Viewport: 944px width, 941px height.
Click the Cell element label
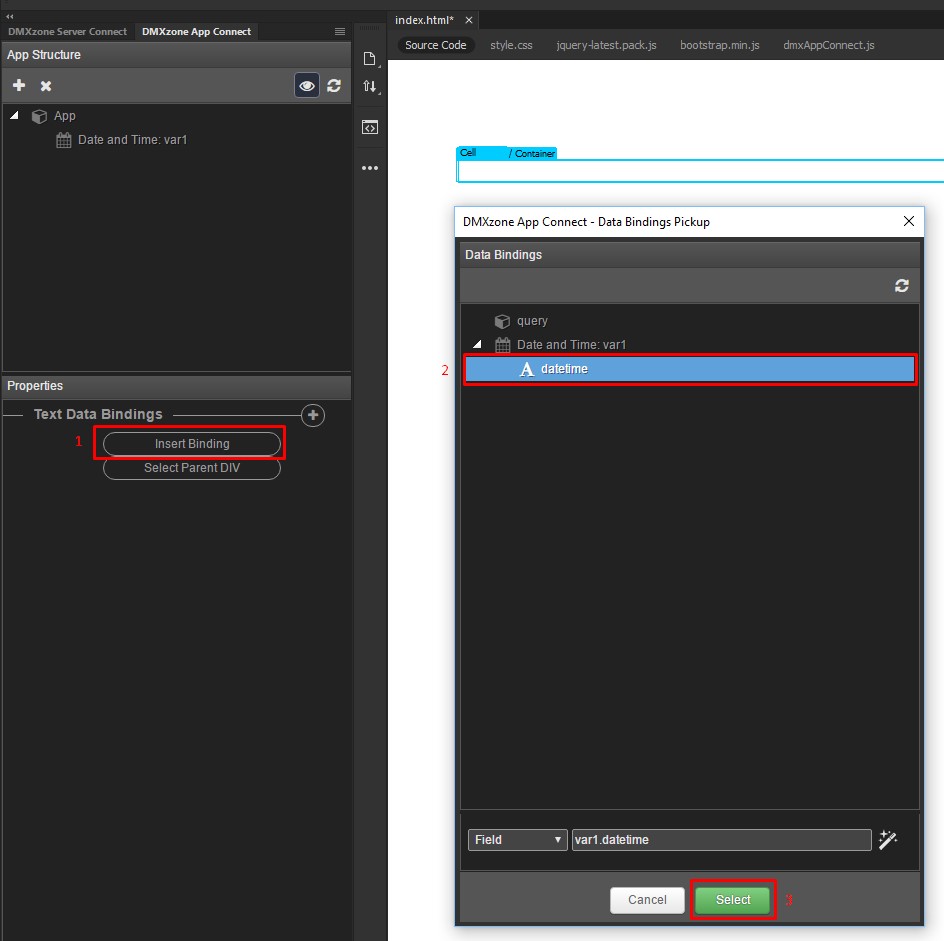pos(468,153)
